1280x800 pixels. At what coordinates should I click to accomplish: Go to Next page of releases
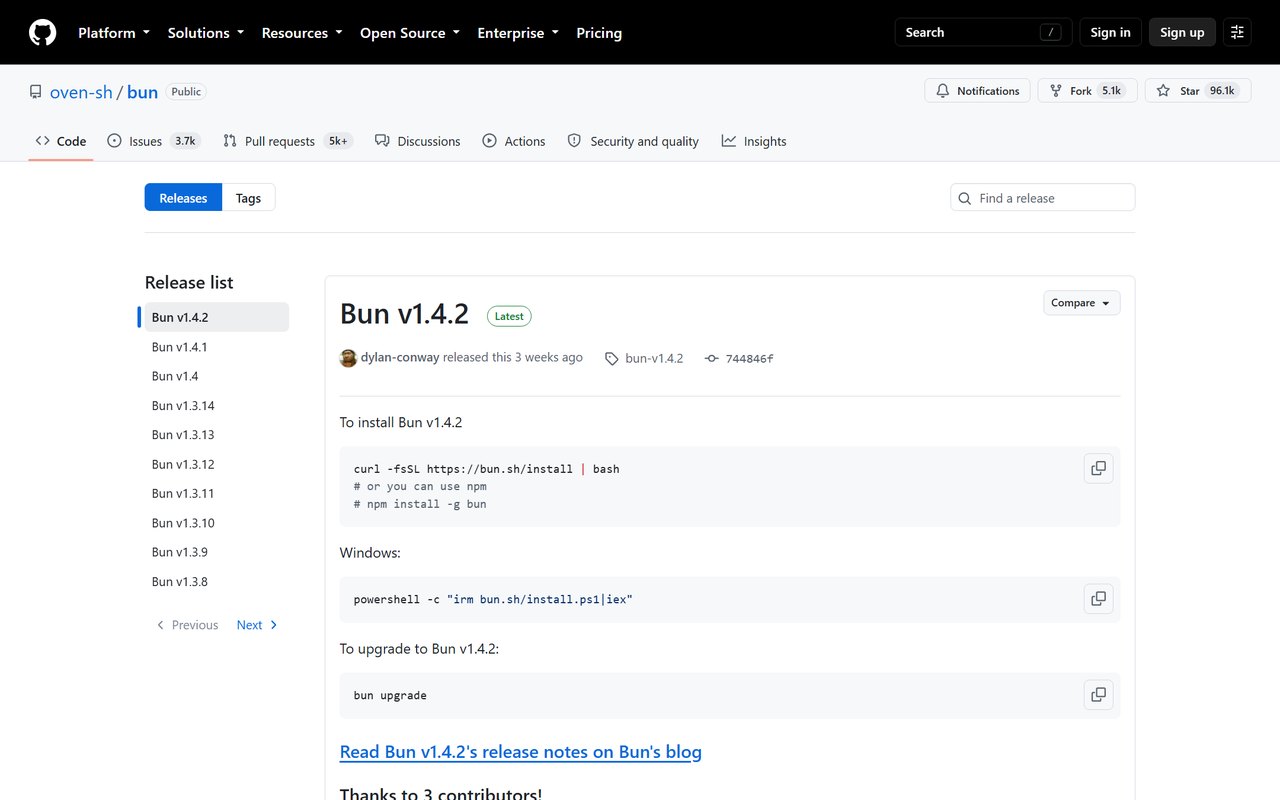click(x=258, y=625)
